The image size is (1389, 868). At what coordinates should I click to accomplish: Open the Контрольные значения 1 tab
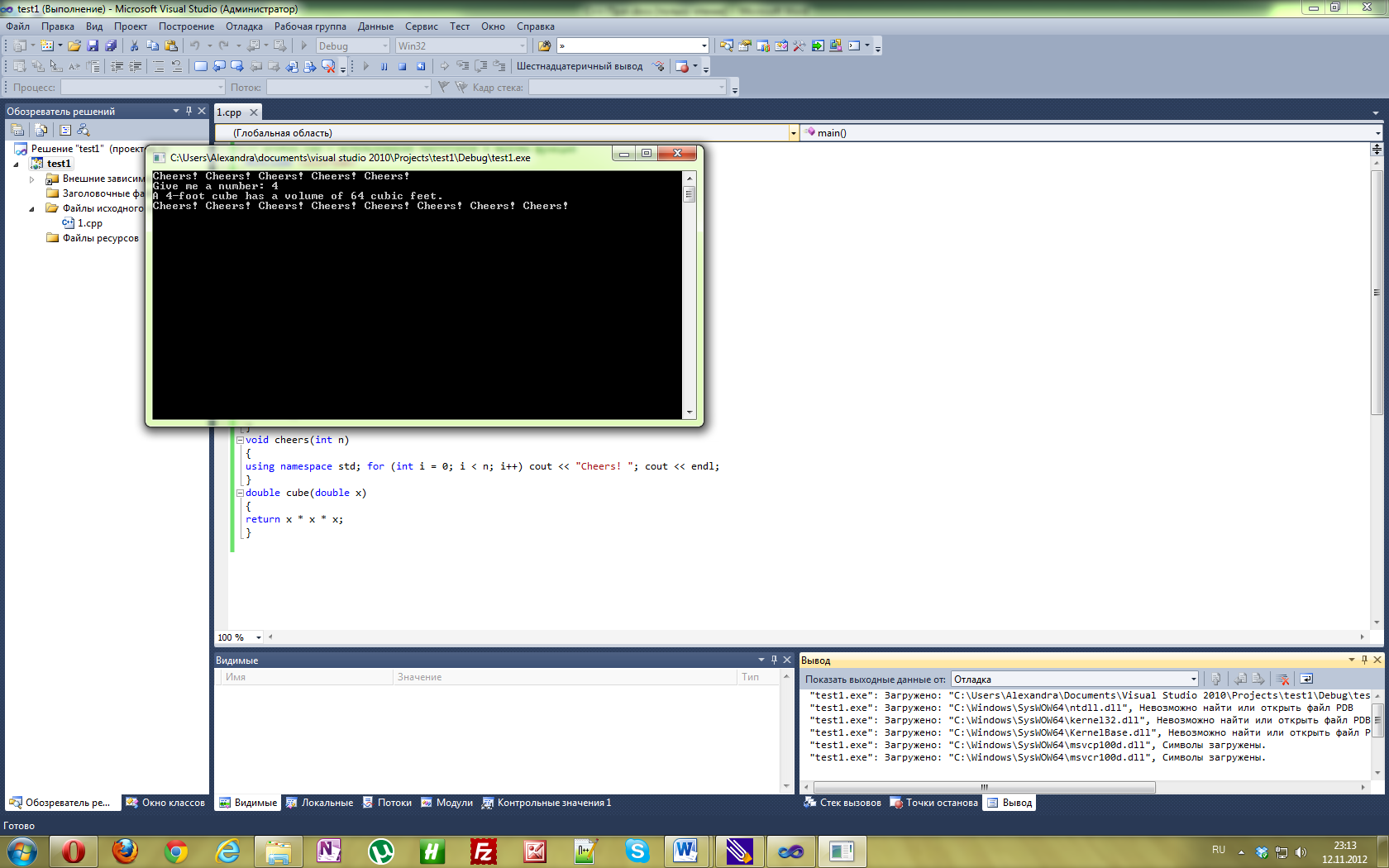coord(547,803)
